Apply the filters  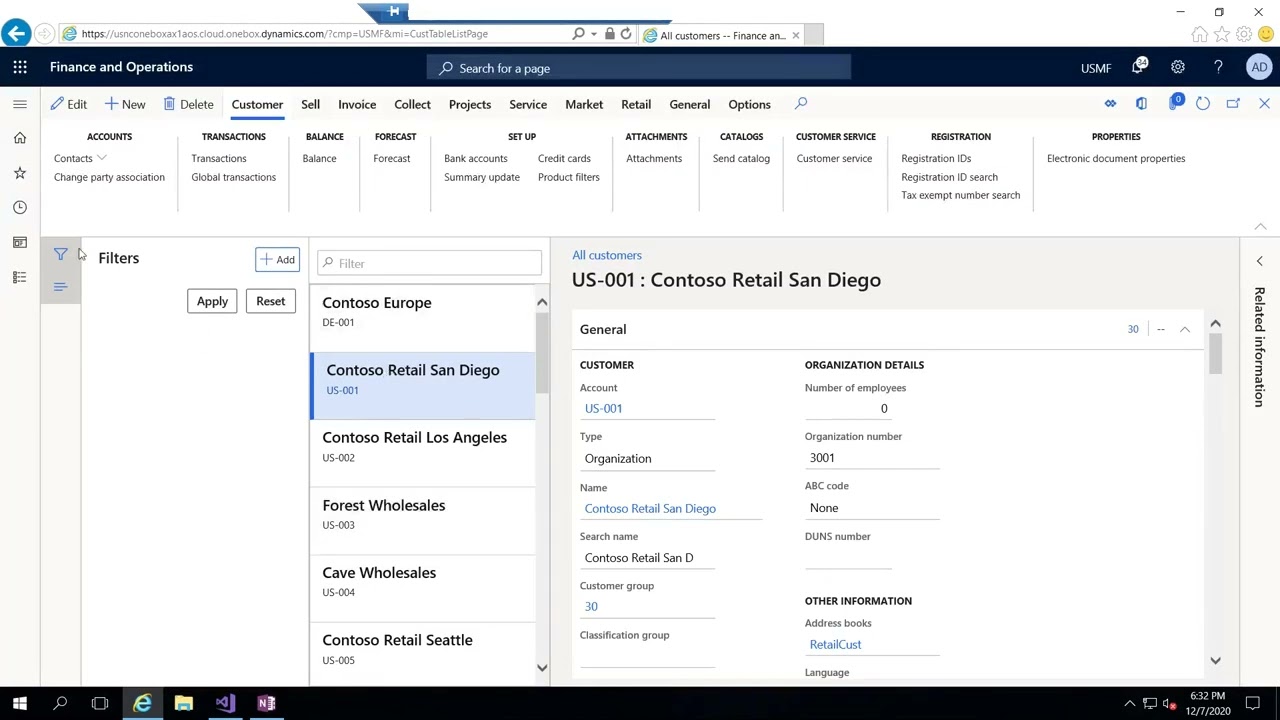click(212, 301)
